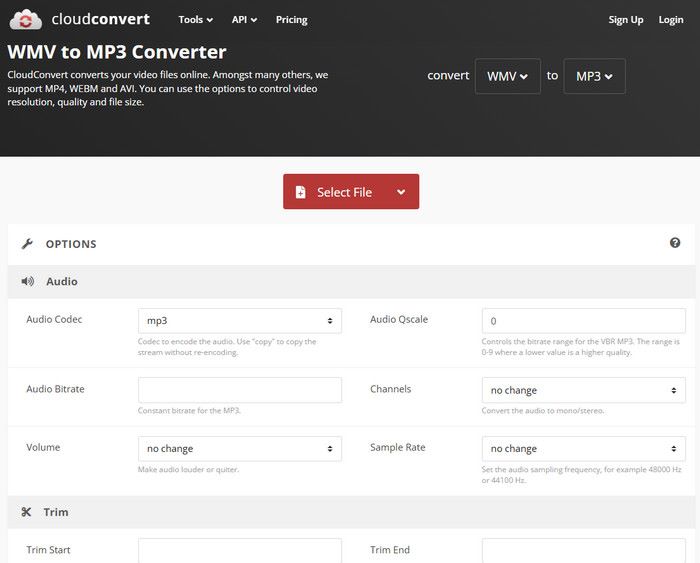Click the help question mark icon in Options

(675, 242)
